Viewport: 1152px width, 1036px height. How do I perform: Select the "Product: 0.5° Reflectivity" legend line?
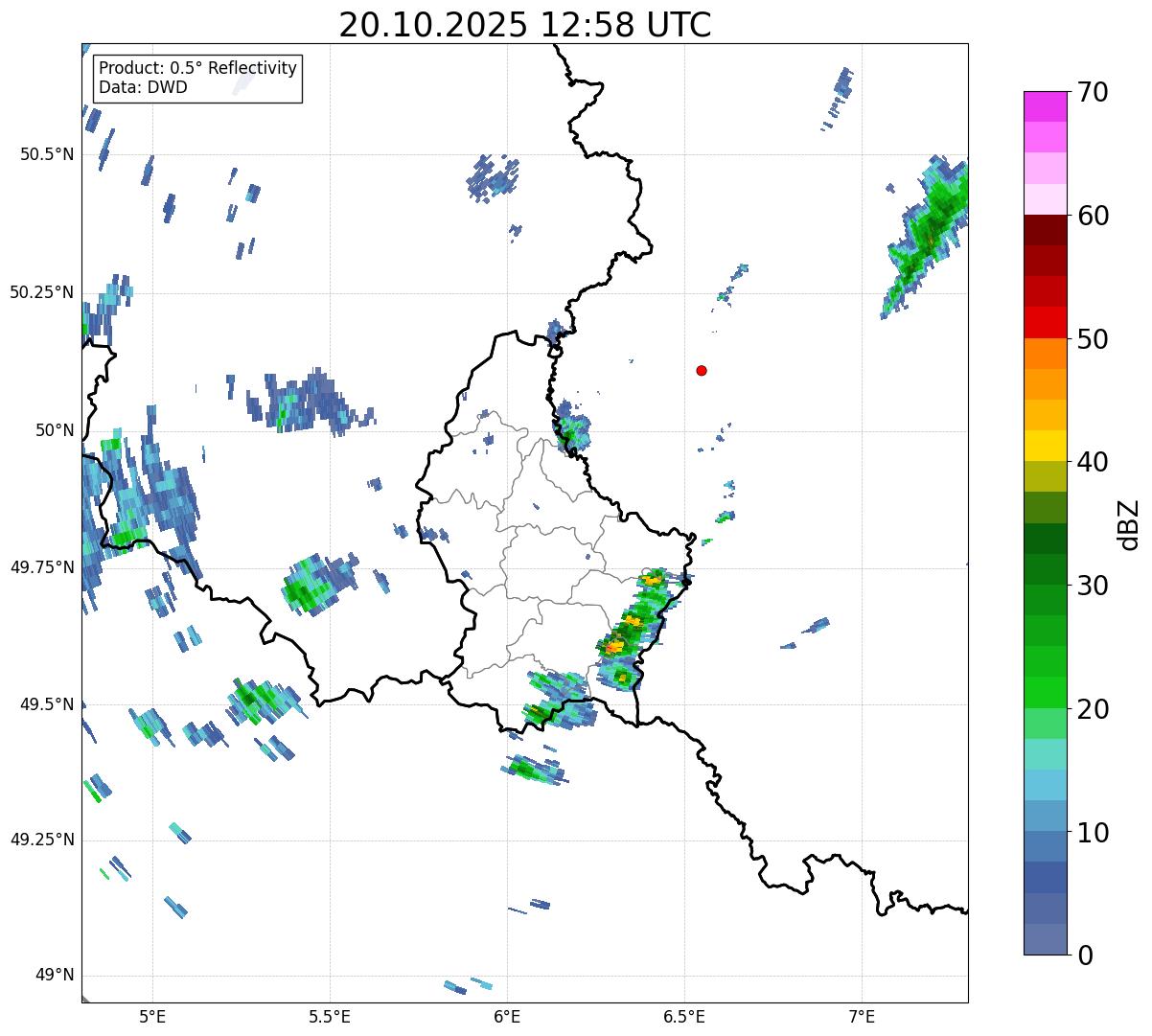pyautogui.click(x=198, y=69)
